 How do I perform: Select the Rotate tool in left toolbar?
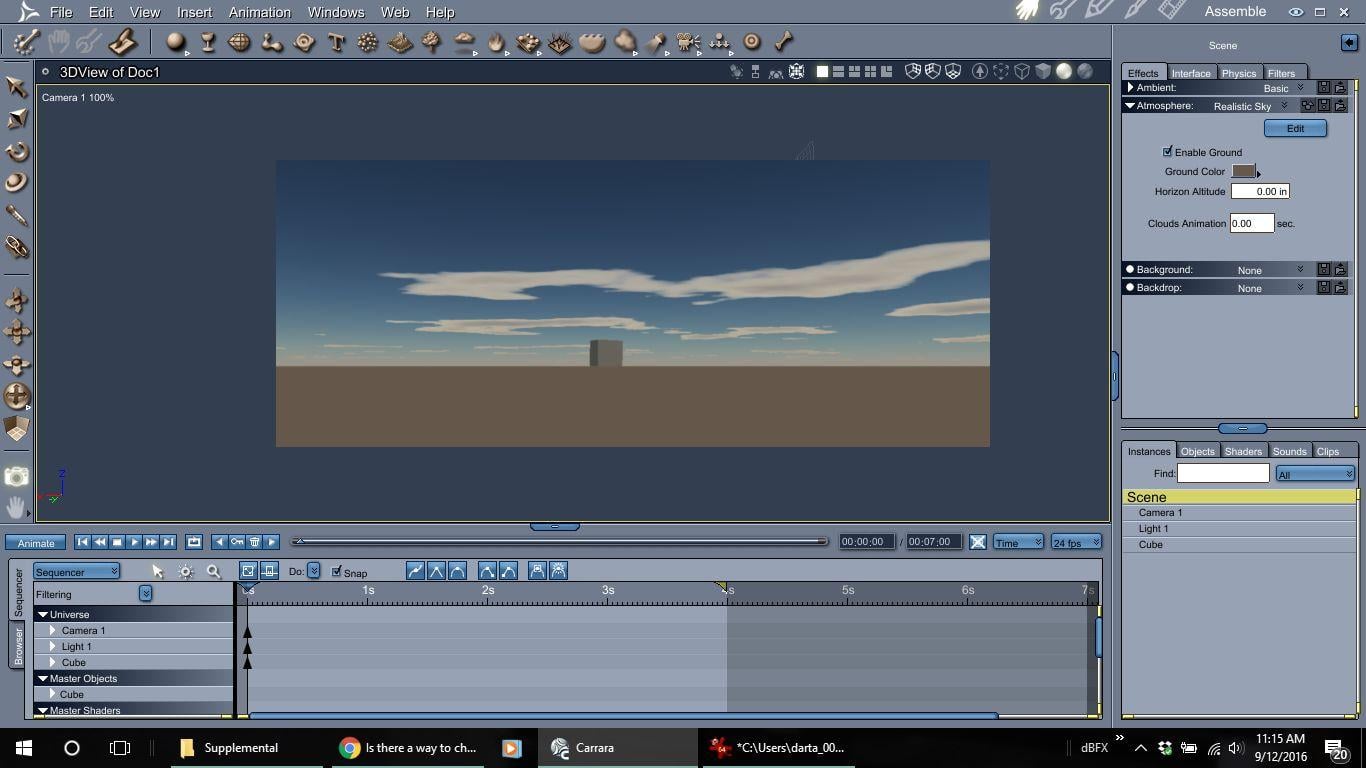[17, 151]
